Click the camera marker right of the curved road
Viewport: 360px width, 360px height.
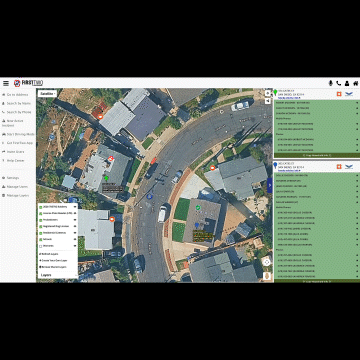coord(212,168)
